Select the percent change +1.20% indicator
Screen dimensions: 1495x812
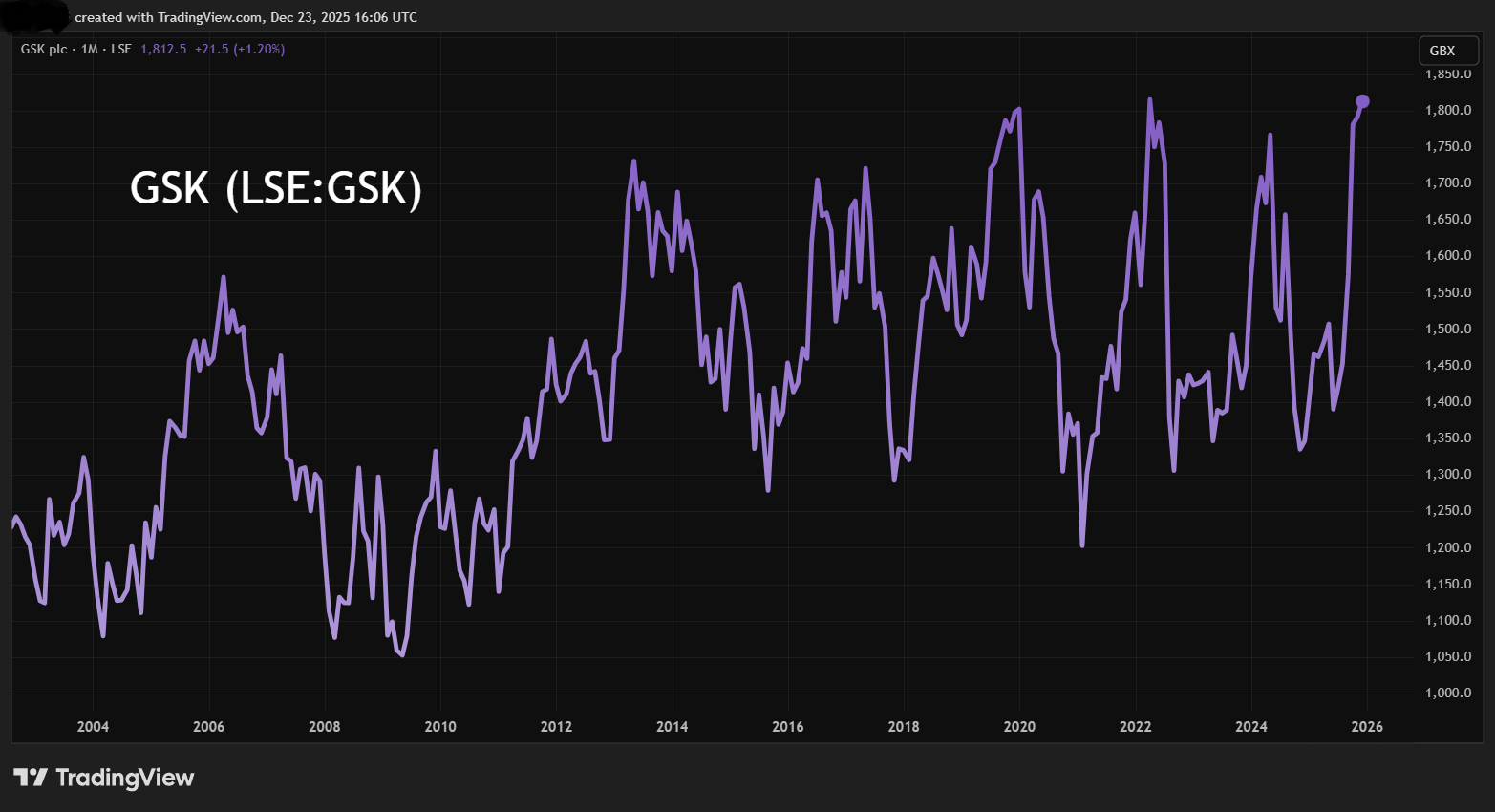click(260, 49)
